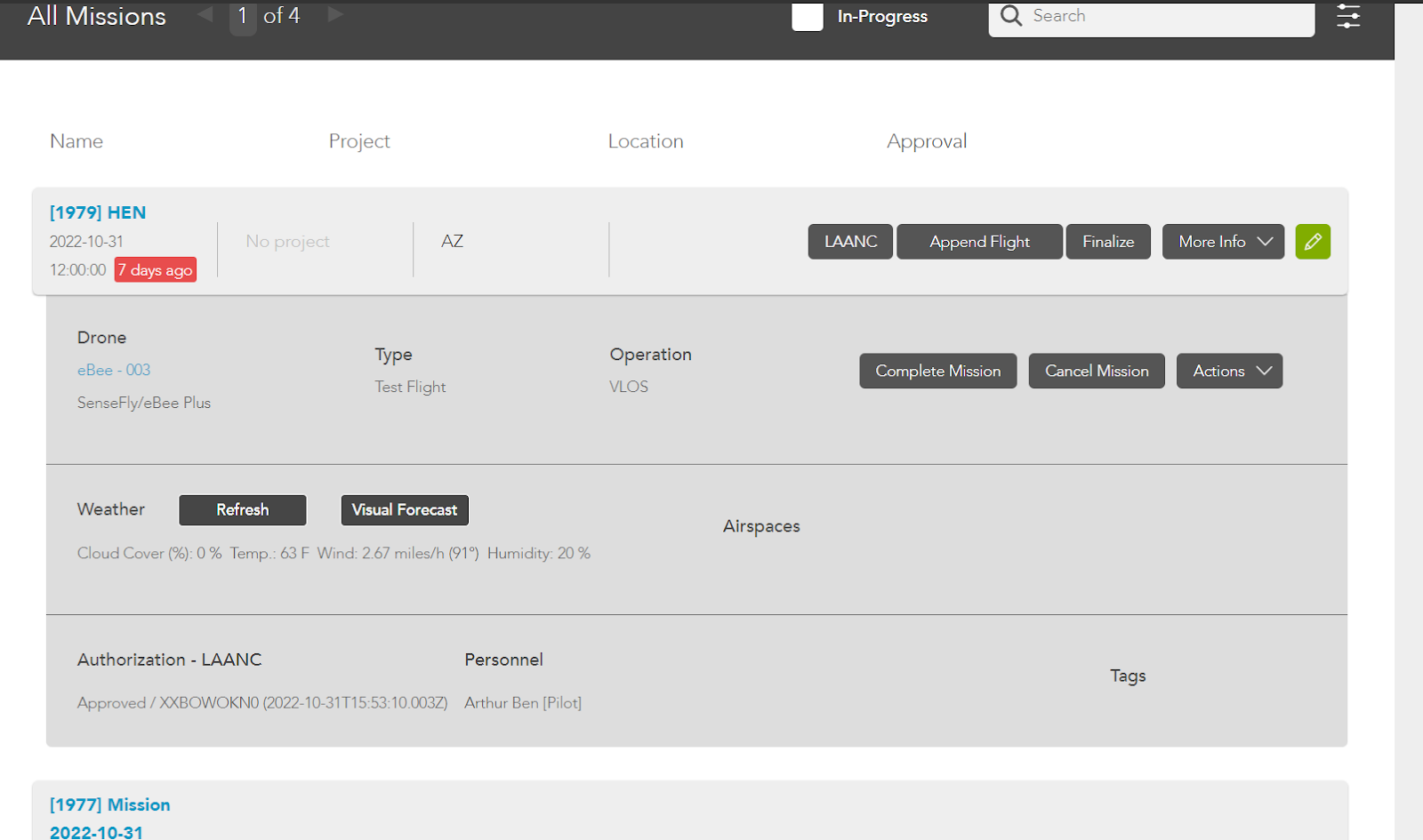Open the Visual Forecast

(x=405, y=510)
